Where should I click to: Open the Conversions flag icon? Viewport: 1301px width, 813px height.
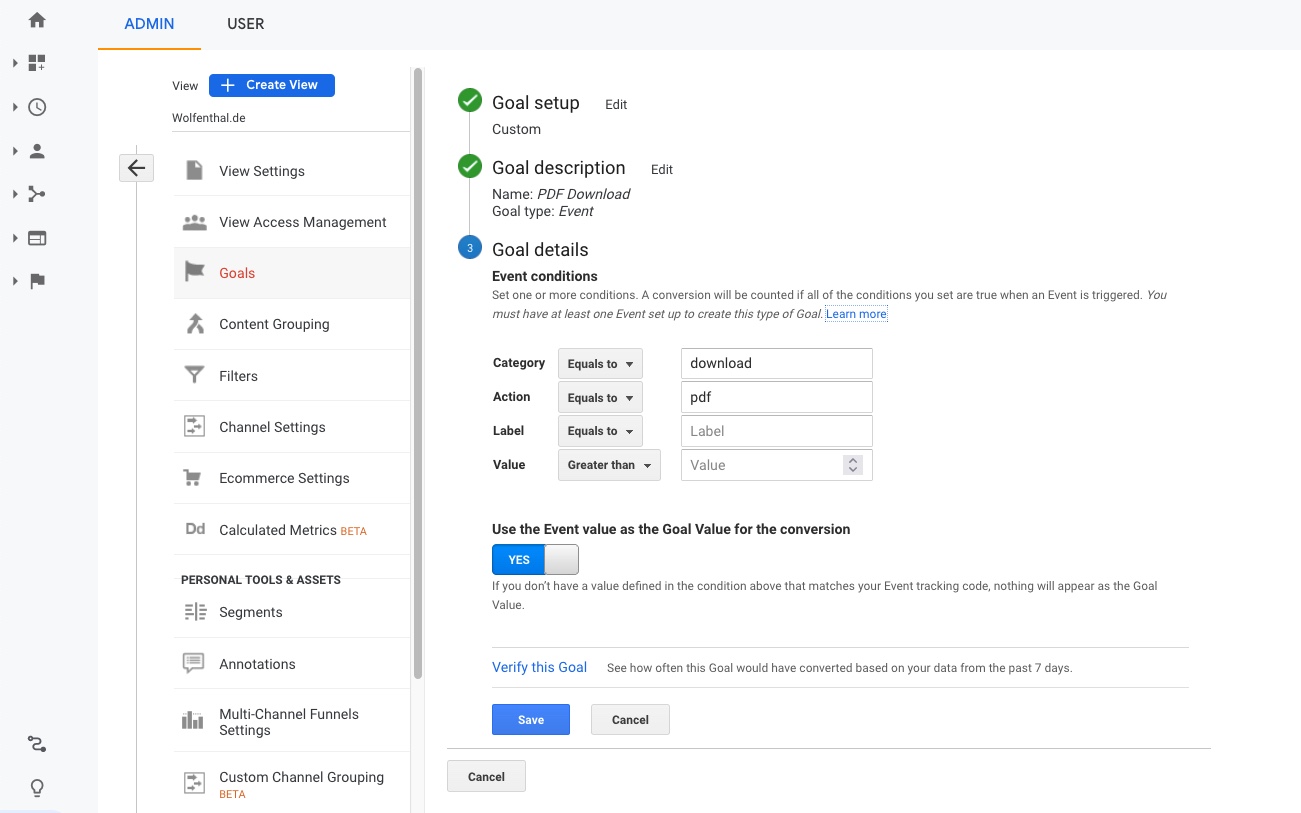pos(37,281)
